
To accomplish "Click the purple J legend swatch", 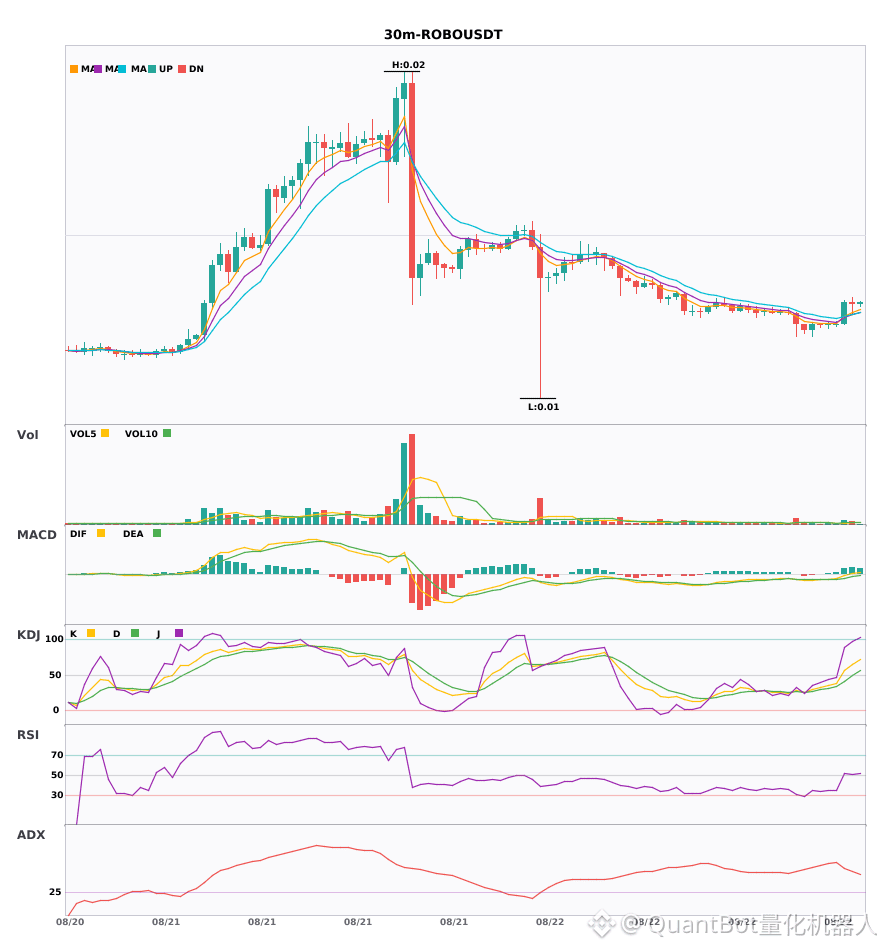I will point(179,633).
